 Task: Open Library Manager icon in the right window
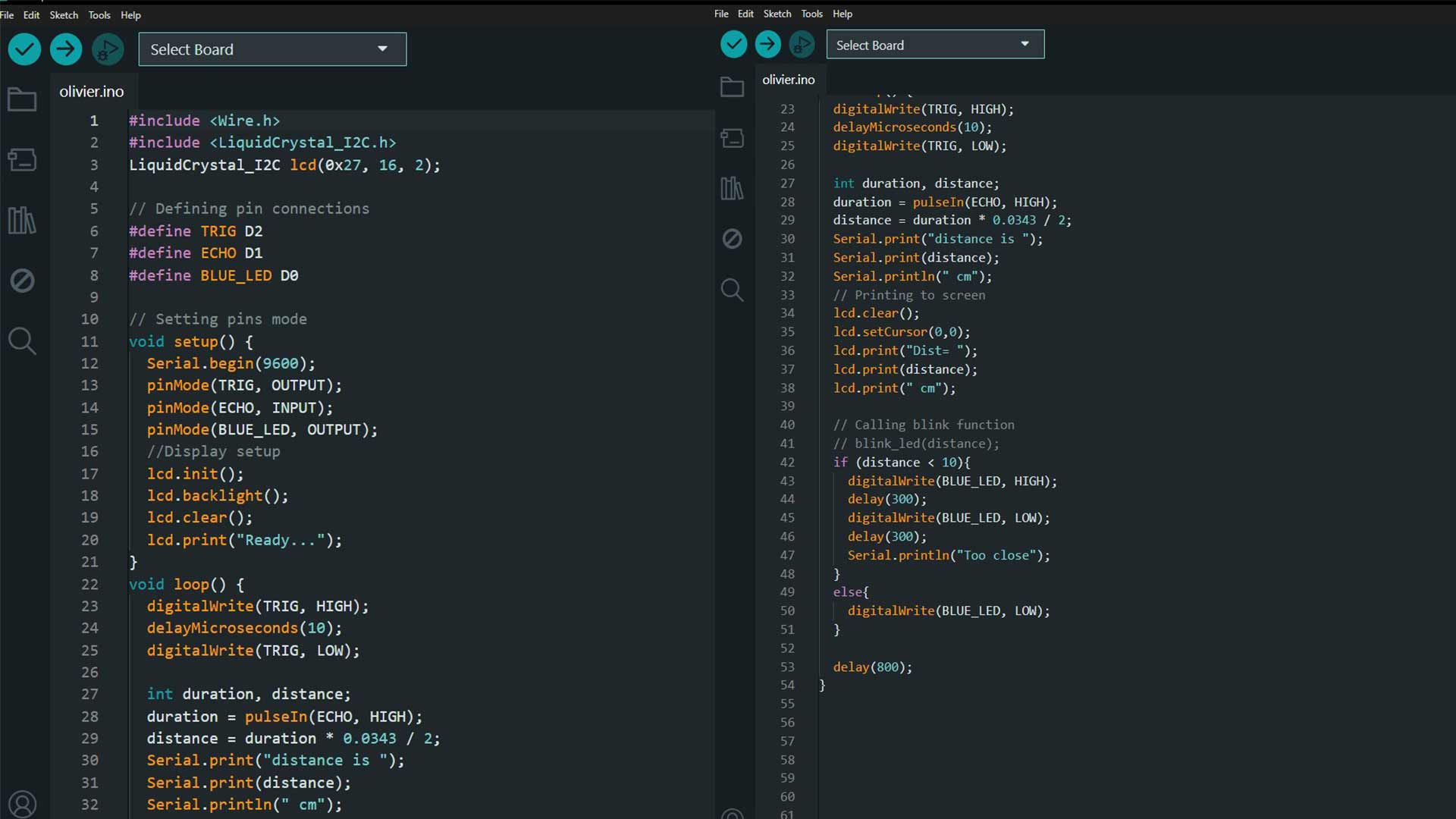tap(732, 188)
